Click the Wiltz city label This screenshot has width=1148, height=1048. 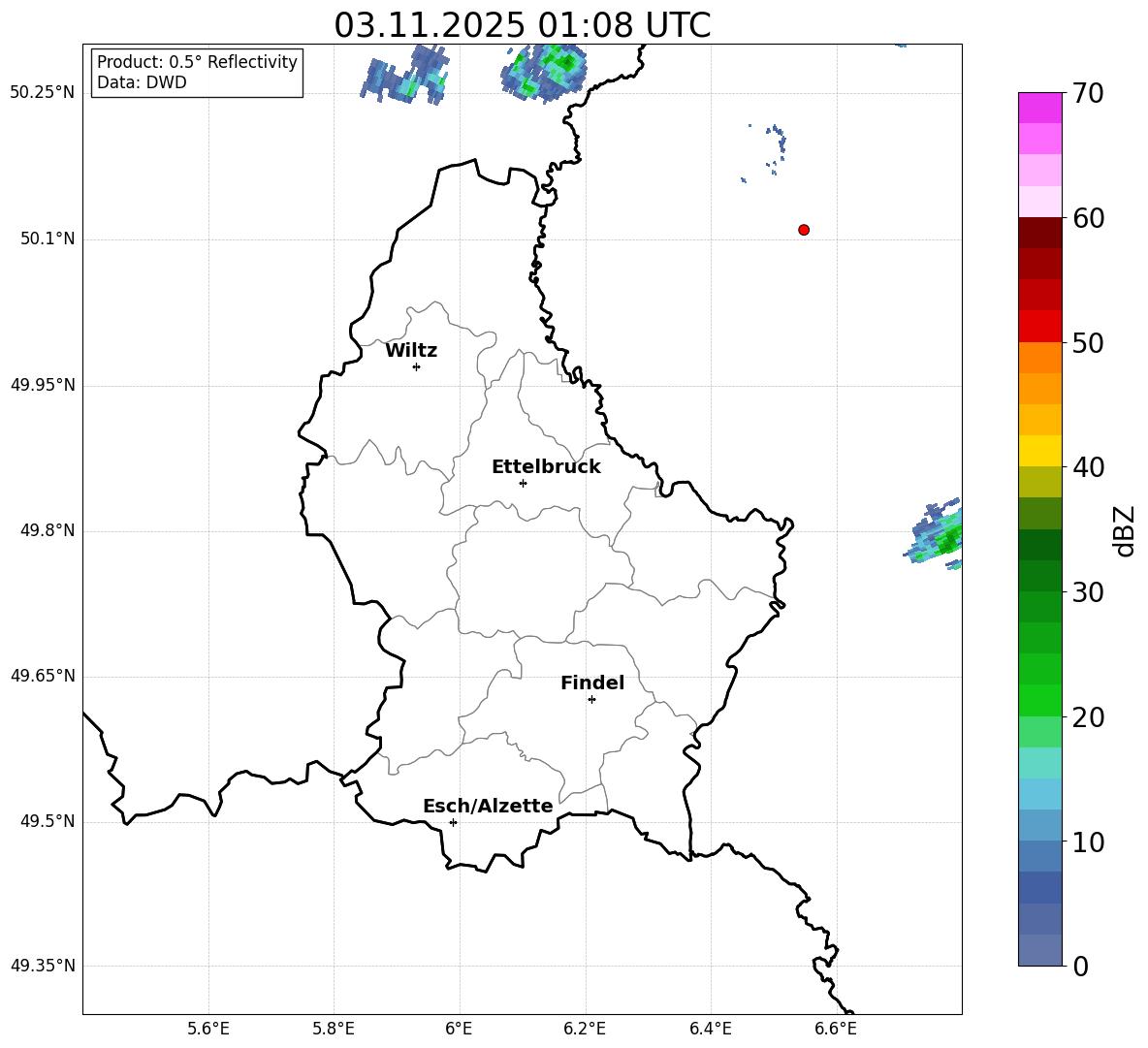click(x=411, y=351)
